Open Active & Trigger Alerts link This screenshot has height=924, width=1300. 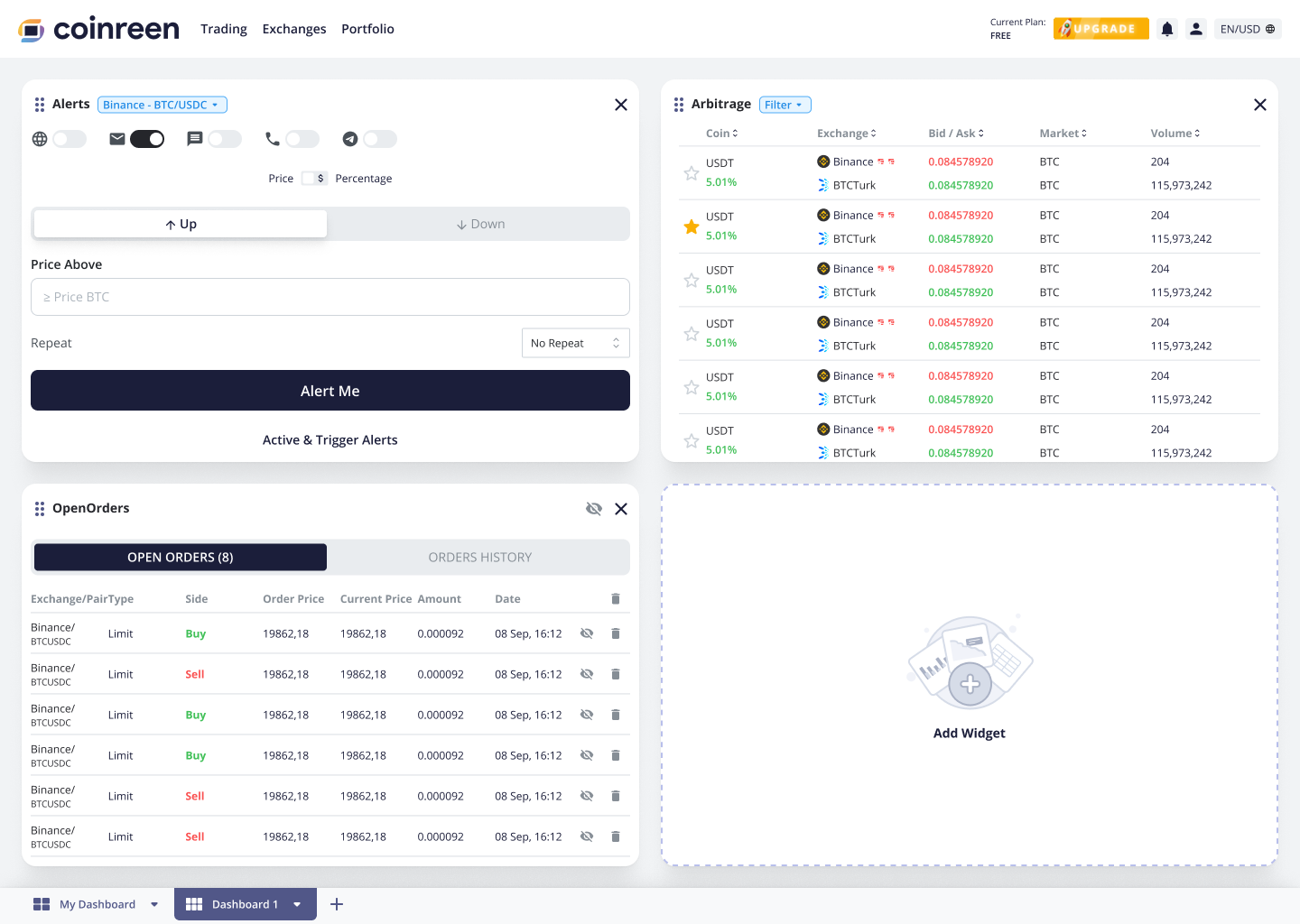pos(330,440)
